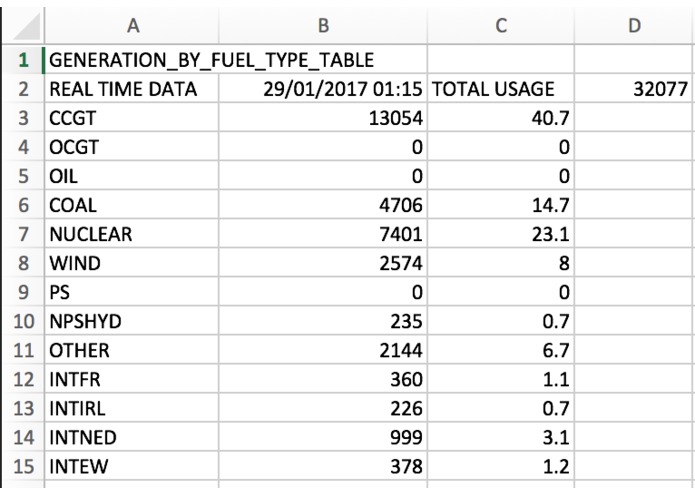This screenshot has height=494, width=695.
Task: Click the INTNED label cell
Action: pos(132,437)
